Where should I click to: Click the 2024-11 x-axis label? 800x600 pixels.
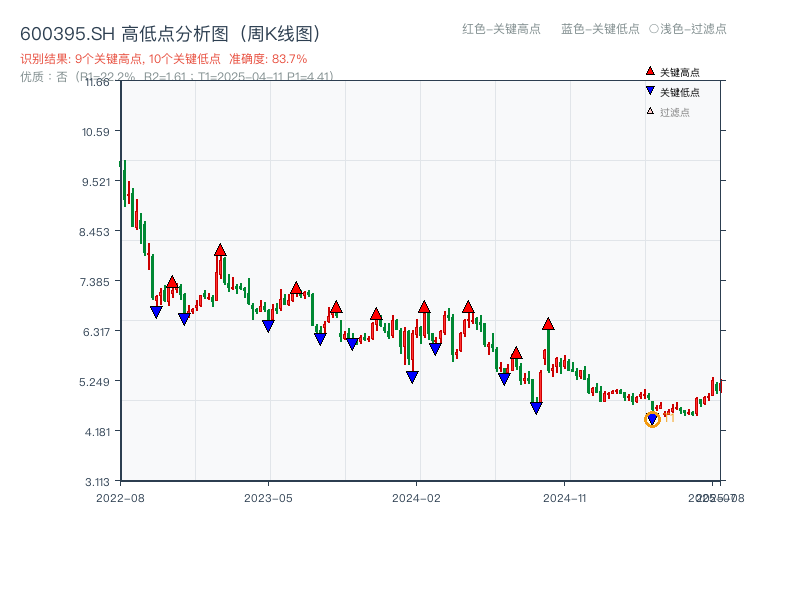(x=564, y=498)
